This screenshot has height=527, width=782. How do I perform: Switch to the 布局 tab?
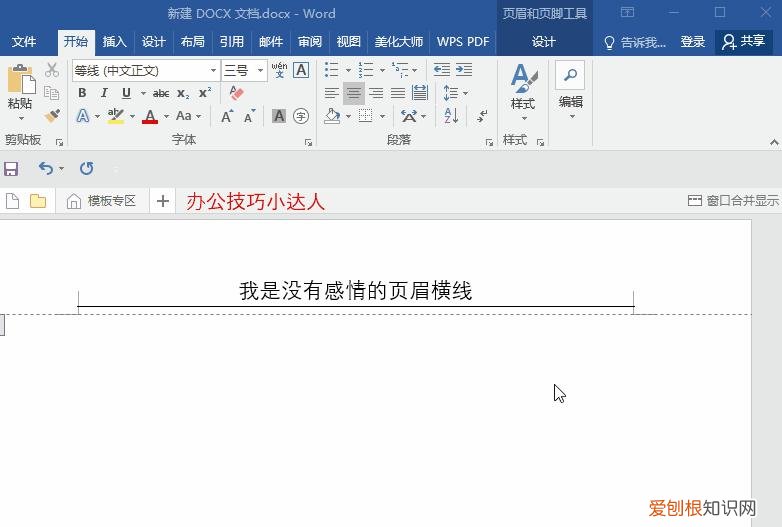click(x=193, y=42)
